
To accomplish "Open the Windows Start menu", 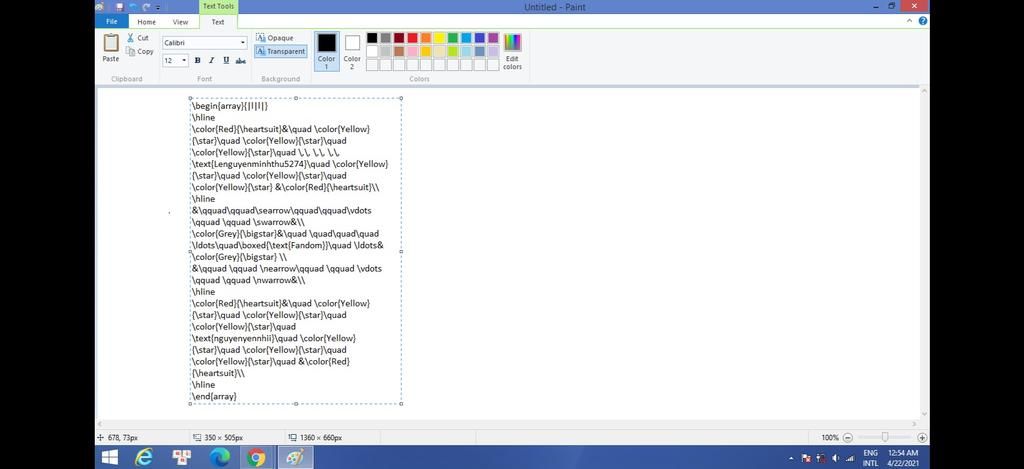I will click(x=110, y=457).
